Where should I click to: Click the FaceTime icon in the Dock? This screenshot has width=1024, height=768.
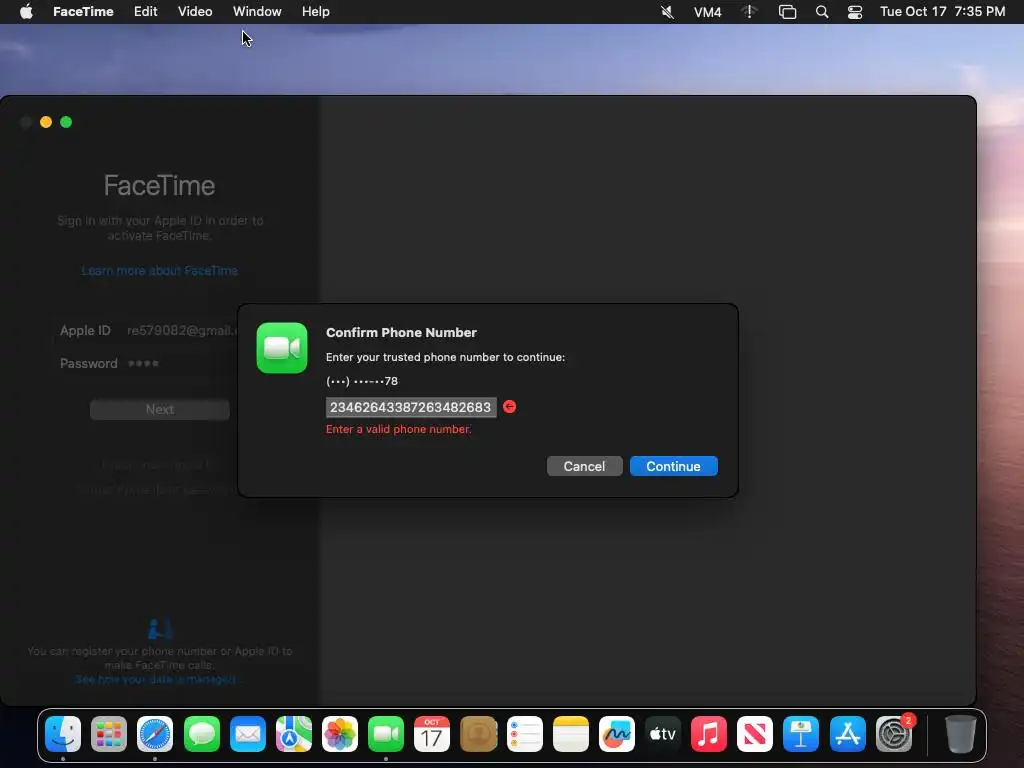tap(386, 734)
